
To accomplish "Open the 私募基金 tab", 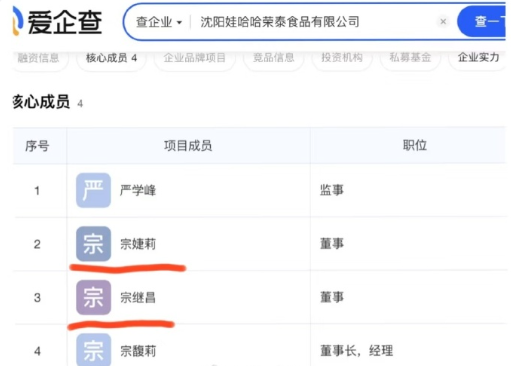I will 410,58.
